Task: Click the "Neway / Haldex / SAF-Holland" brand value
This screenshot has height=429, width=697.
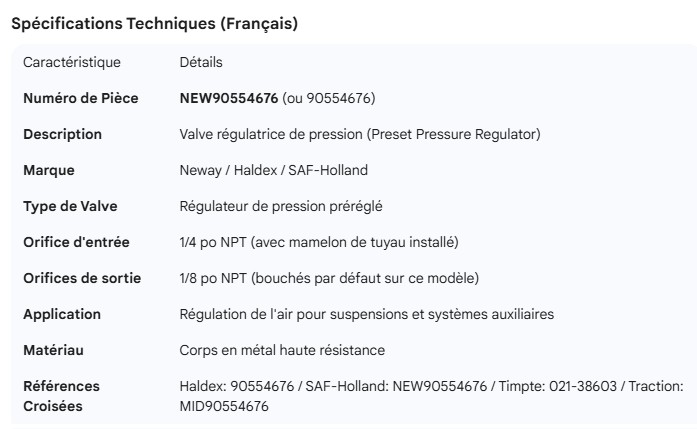Action: pyautogui.click(x=273, y=170)
